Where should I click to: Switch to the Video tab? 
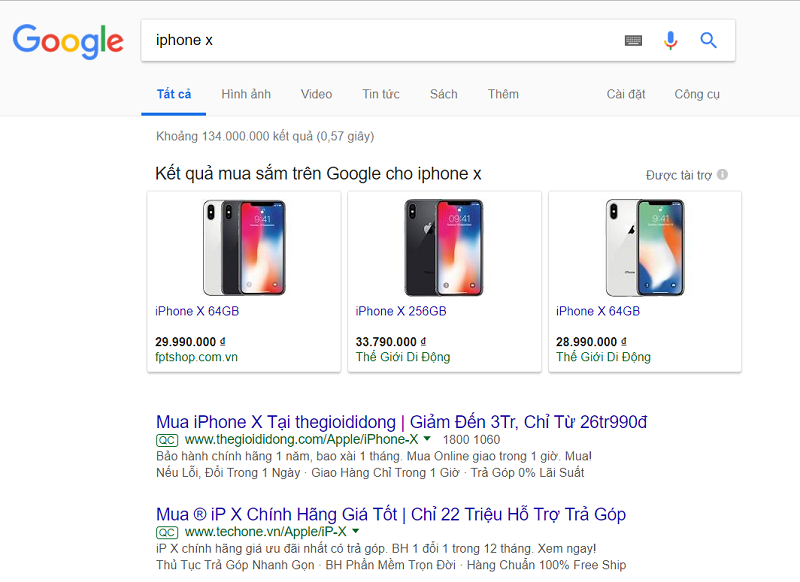[316, 94]
